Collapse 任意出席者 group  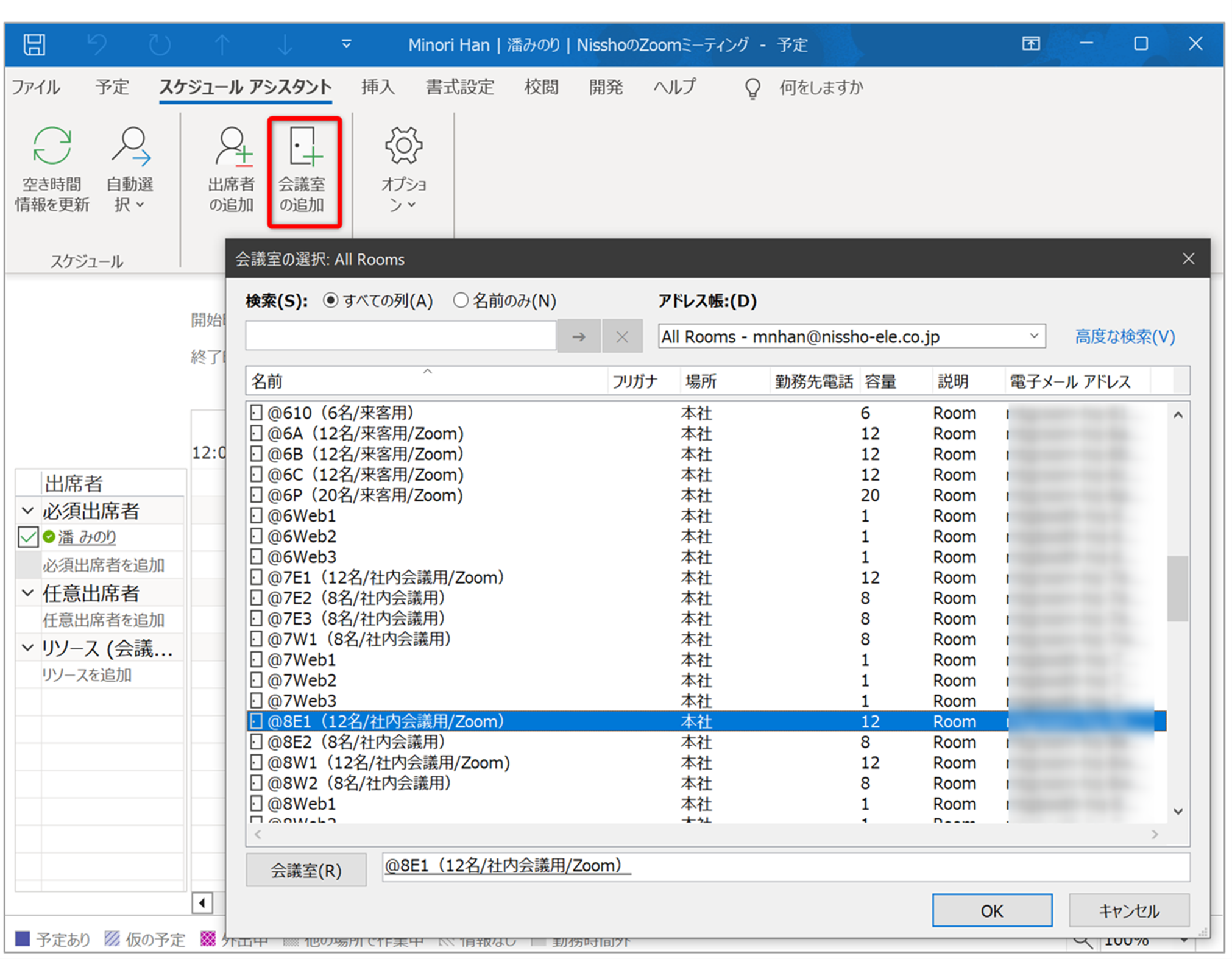(x=27, y=593)
